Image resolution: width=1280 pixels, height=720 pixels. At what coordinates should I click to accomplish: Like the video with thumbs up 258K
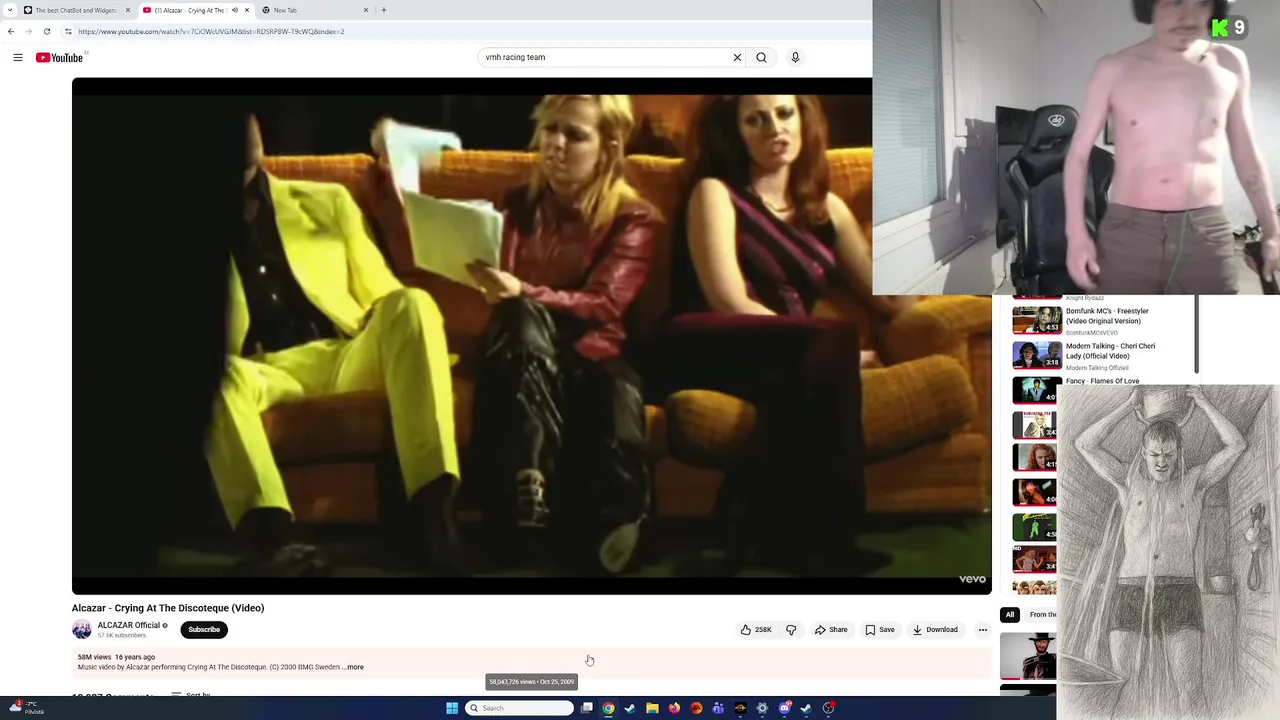coord(756,630)
